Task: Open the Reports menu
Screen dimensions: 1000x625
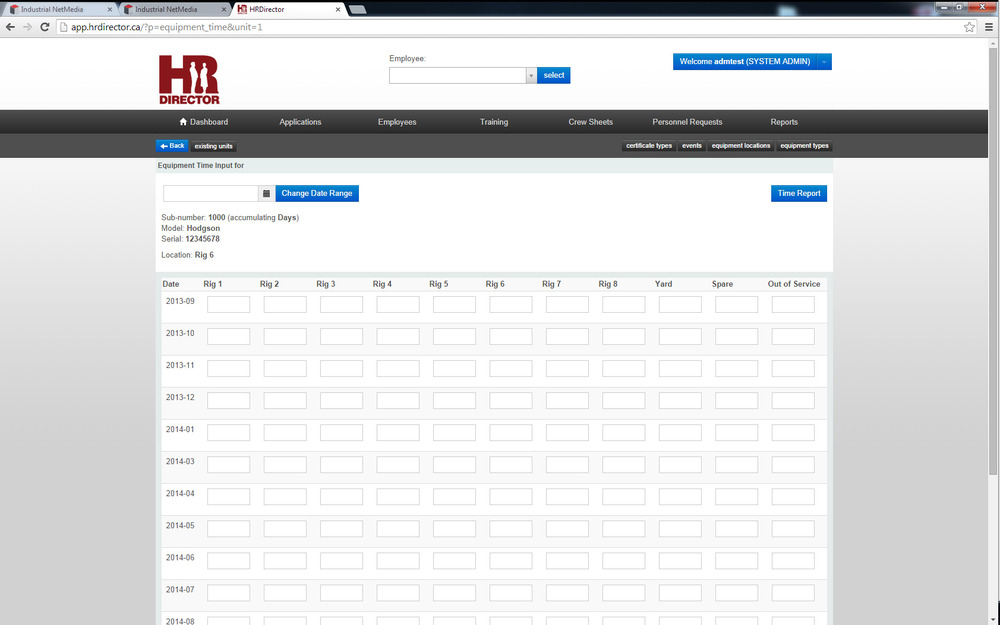Action: [x=784, y=122]
